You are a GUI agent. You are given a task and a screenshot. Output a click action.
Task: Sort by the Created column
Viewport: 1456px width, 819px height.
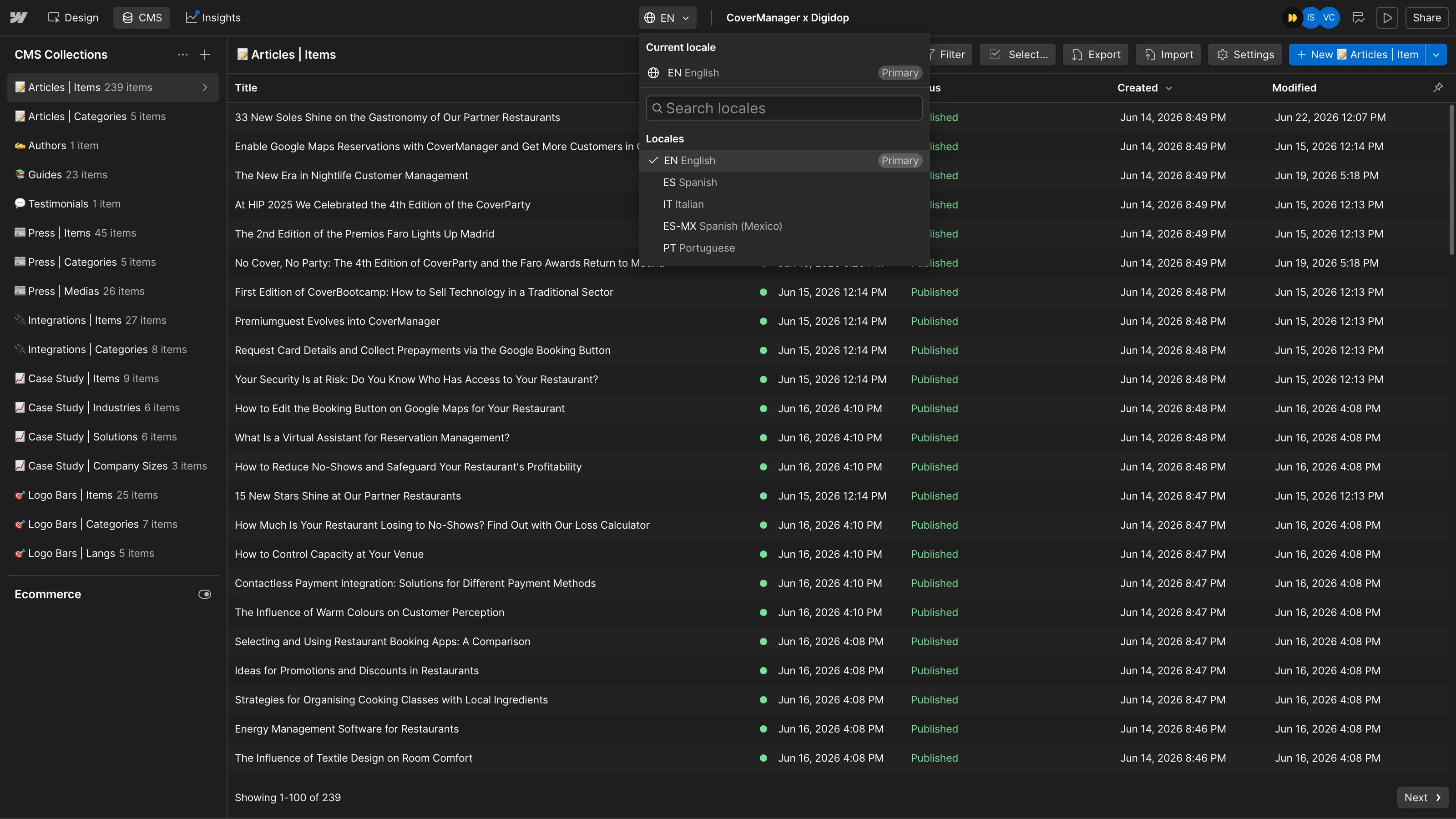click(x=1145, y=88)
